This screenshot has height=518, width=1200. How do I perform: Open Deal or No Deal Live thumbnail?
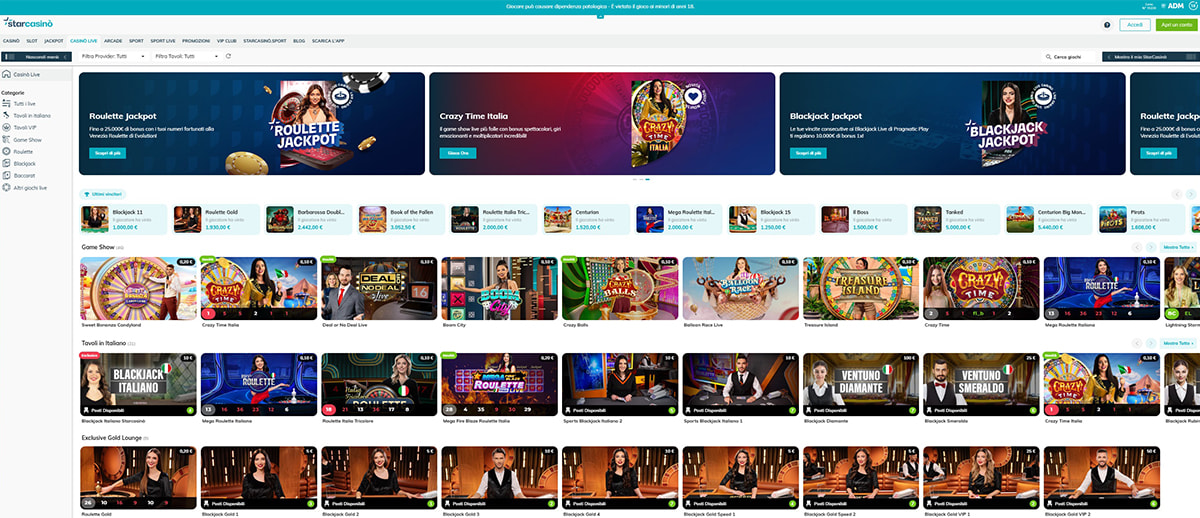tap(378, 288)
